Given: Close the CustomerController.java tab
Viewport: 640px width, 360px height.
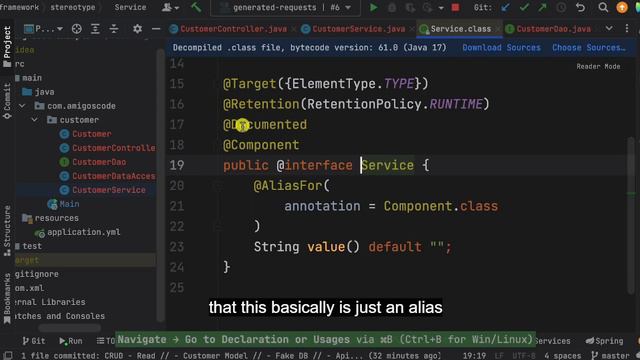Looking at the screenshot, I should (293, 29).
